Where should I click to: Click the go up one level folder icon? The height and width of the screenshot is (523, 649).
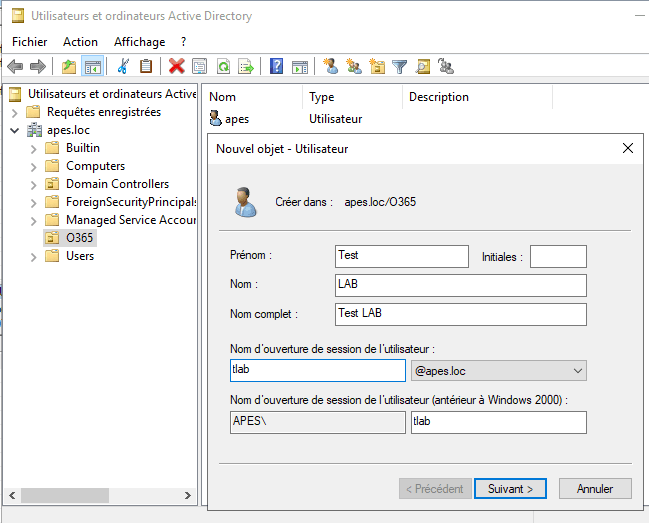68,67
